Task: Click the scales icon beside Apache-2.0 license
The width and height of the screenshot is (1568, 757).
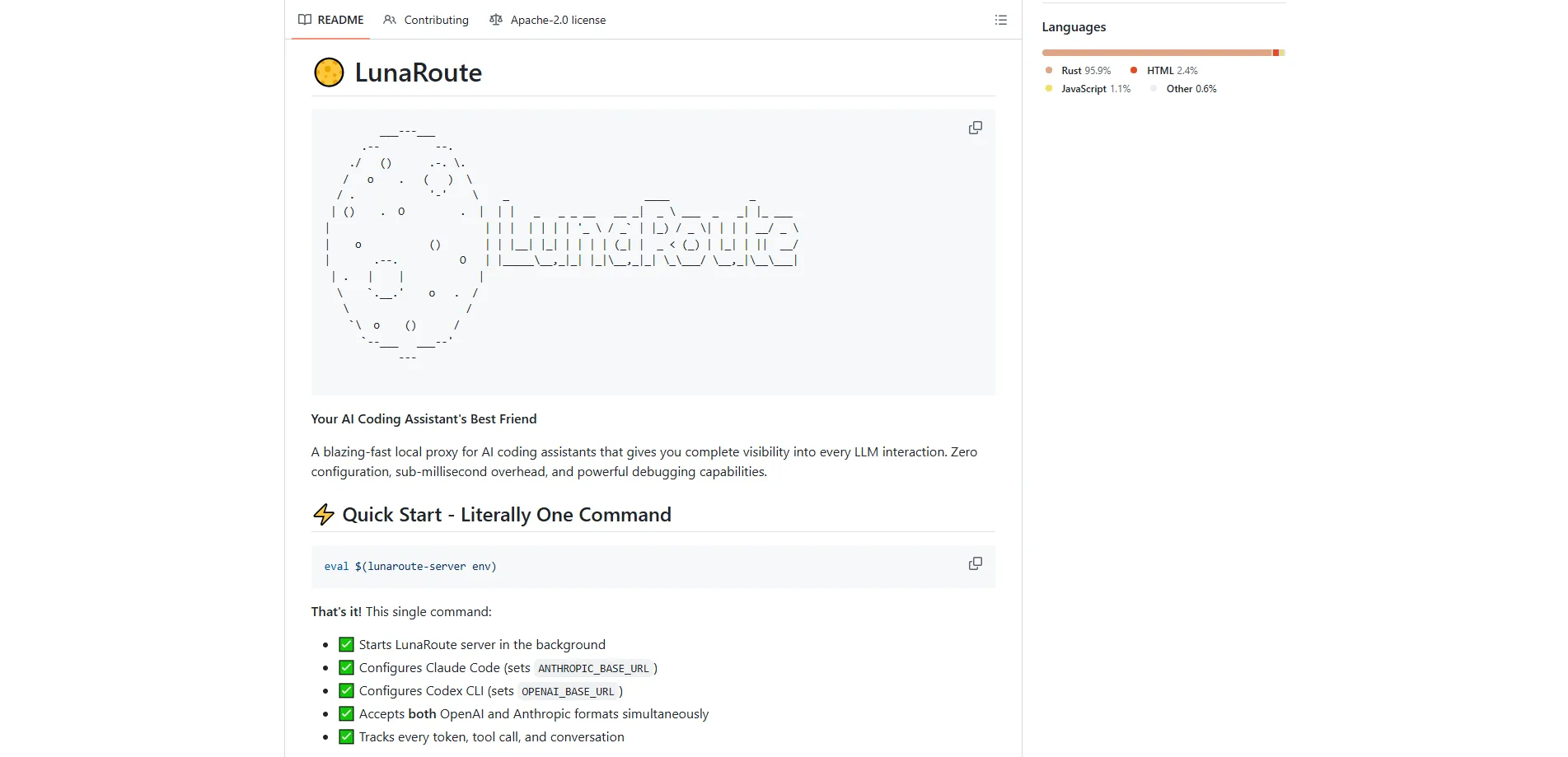Action: [x=495, y=20]
